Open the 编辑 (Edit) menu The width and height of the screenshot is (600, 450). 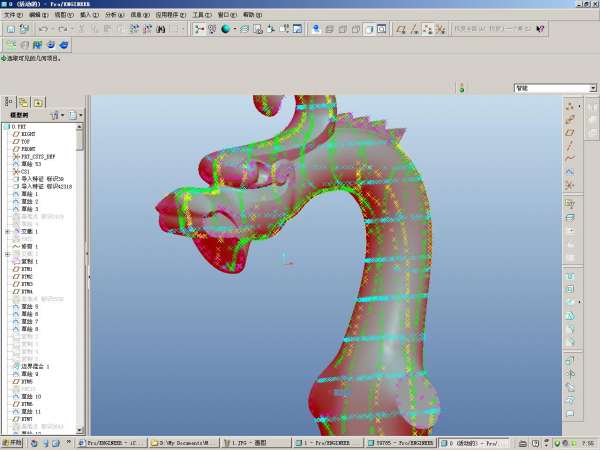point(39,15)
